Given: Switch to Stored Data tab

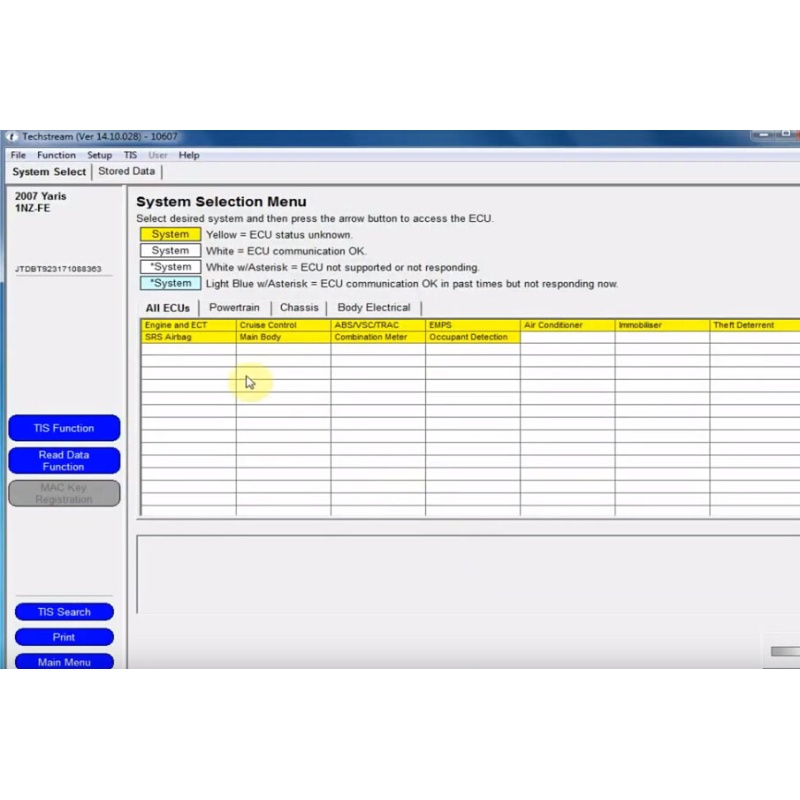Looking at the screenshot, I should click(127, 171).
